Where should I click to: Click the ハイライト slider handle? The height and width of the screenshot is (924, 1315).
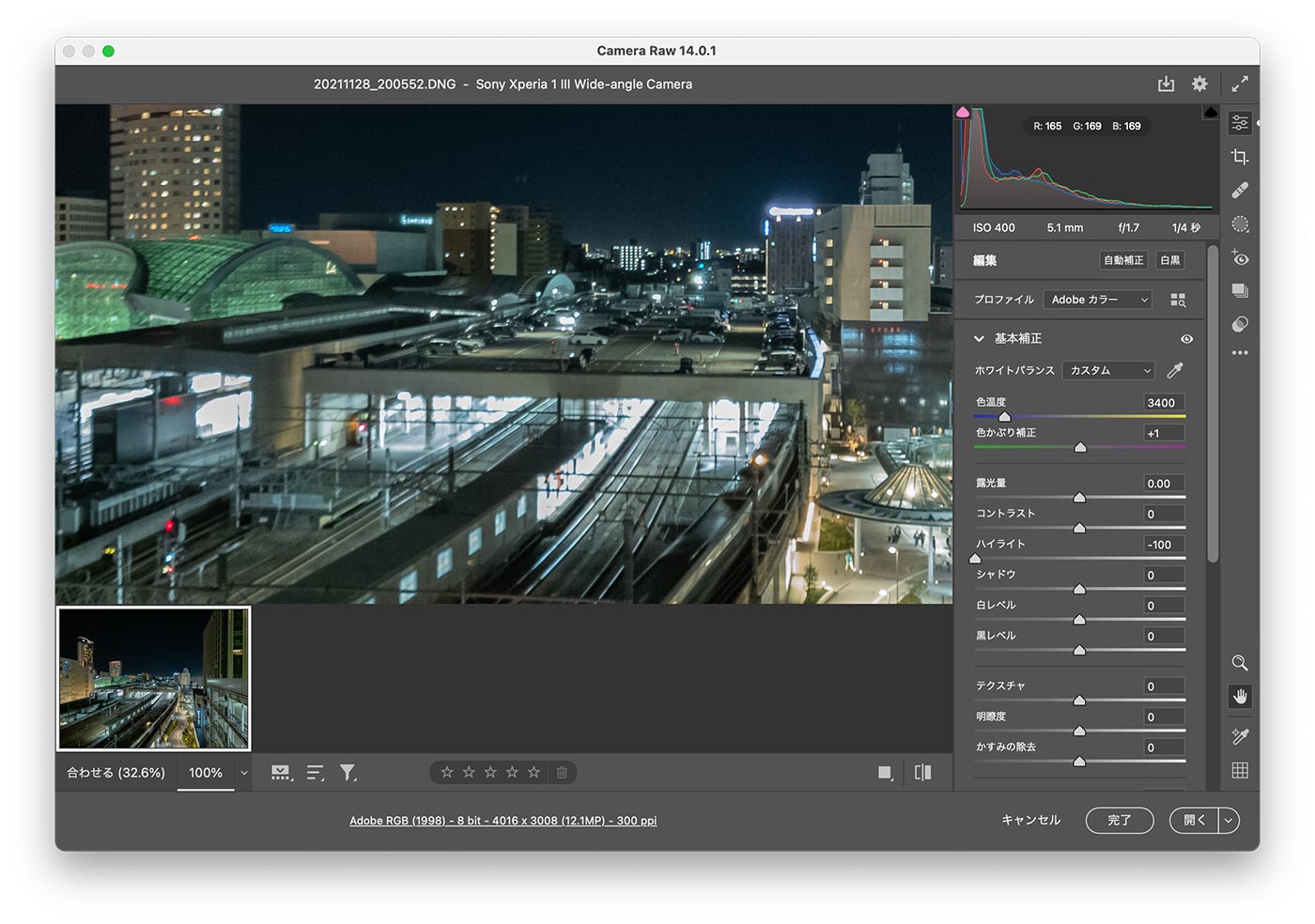(975, 558)
